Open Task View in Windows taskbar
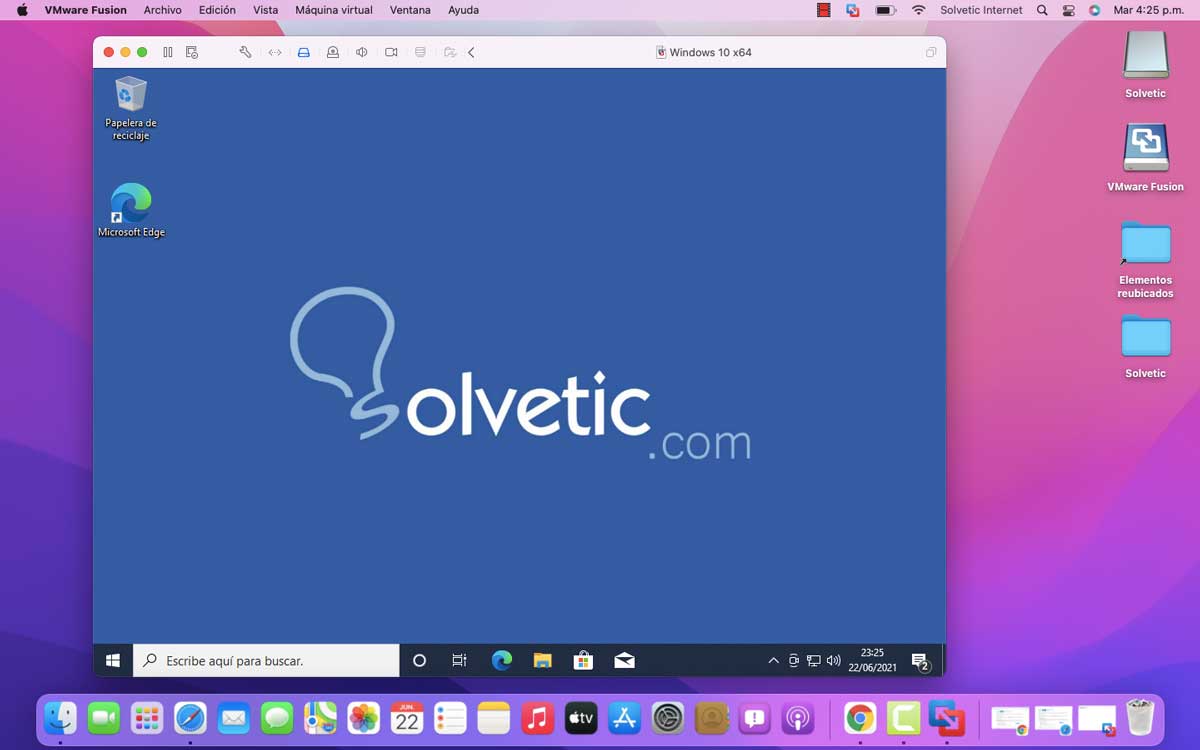The height and width of the screenshot is (750, 1200). coord(459,660)
